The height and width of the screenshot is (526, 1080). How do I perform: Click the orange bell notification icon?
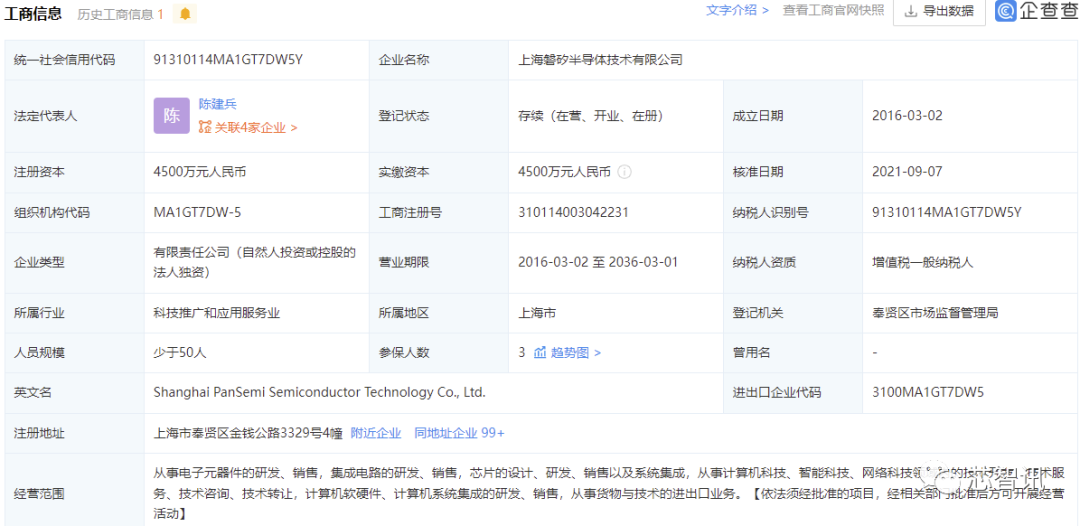[185, 14]
